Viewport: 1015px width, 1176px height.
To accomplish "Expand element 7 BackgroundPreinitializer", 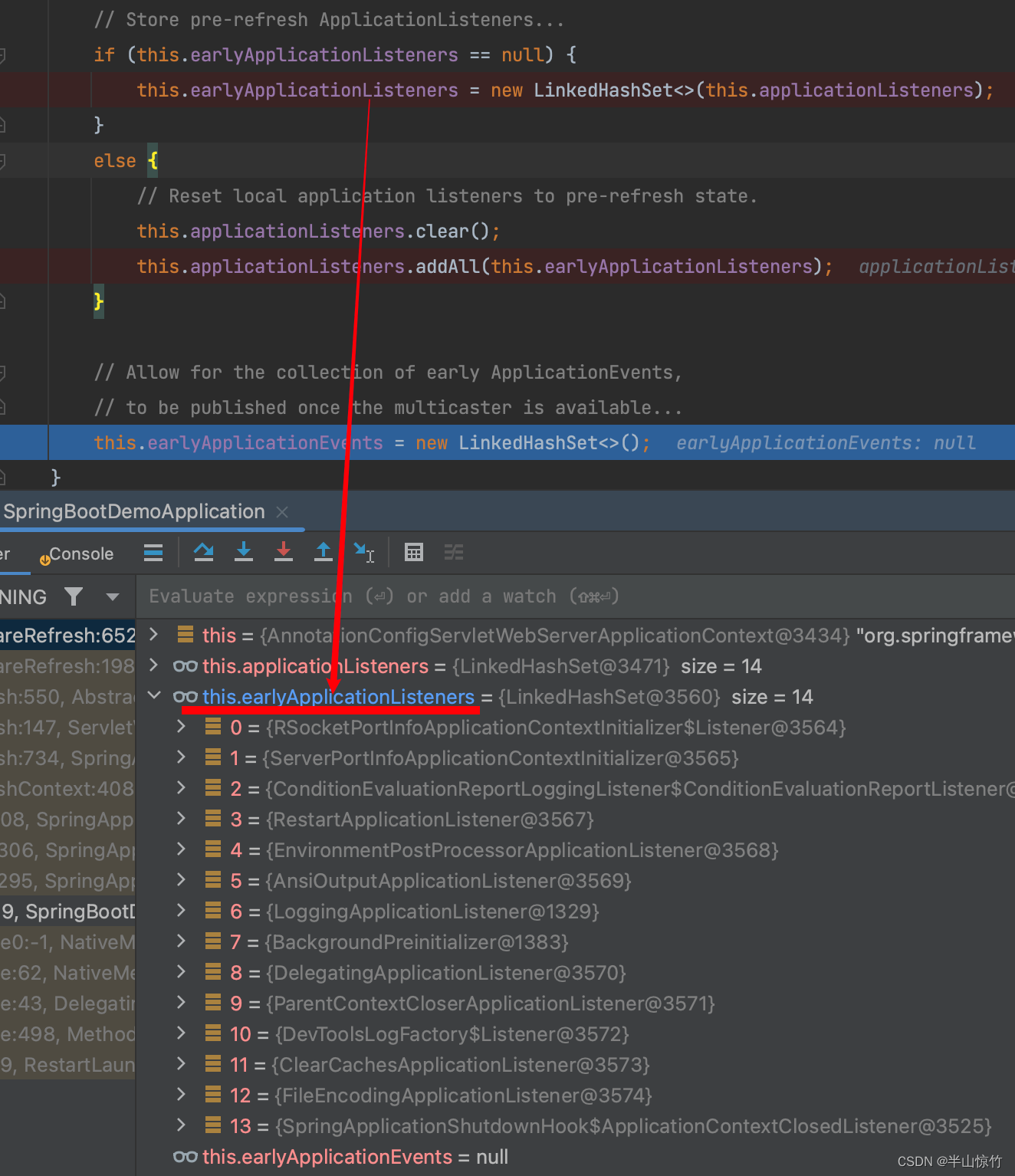I will 182,941.
